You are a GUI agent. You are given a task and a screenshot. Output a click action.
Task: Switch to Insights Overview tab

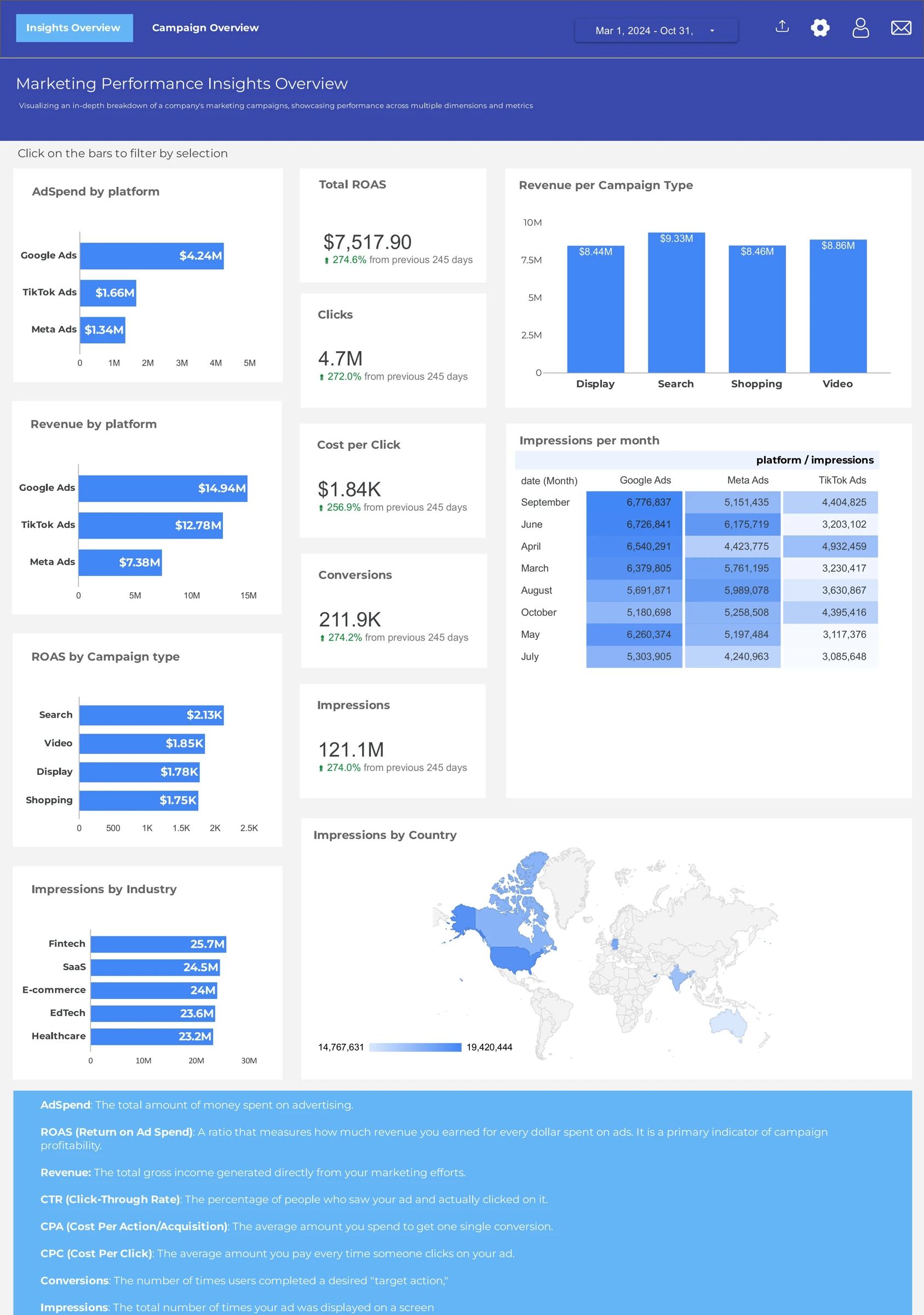(74, 28)
